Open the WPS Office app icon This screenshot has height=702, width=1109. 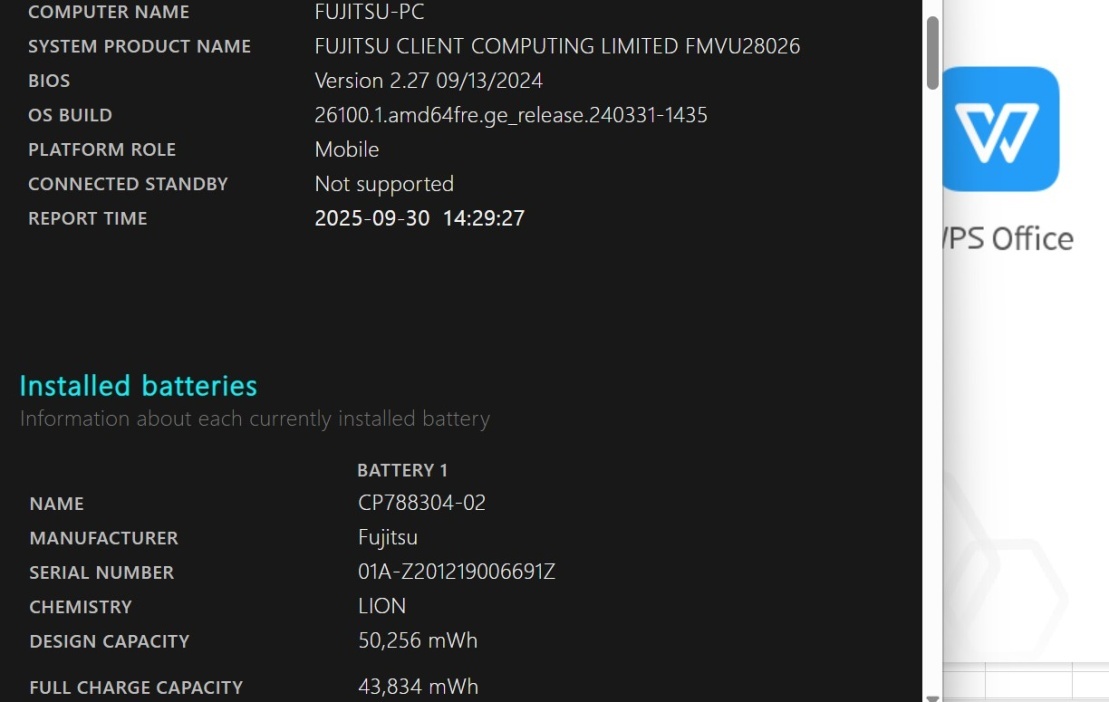point(1000,129)
